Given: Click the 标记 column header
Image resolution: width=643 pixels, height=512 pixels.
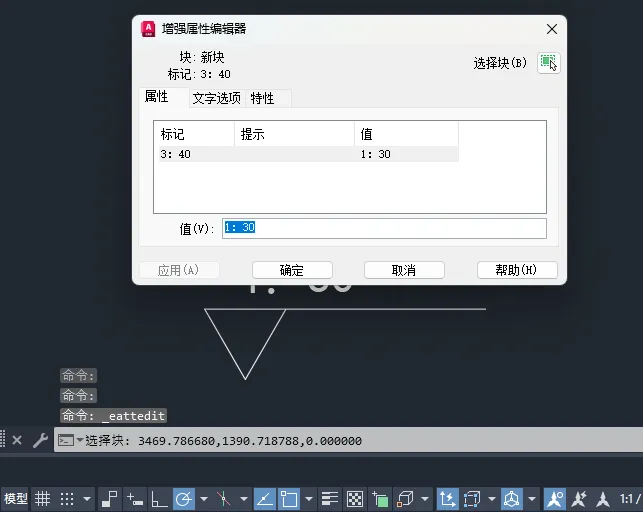Looking at the screenshot, I should point(196,134).
